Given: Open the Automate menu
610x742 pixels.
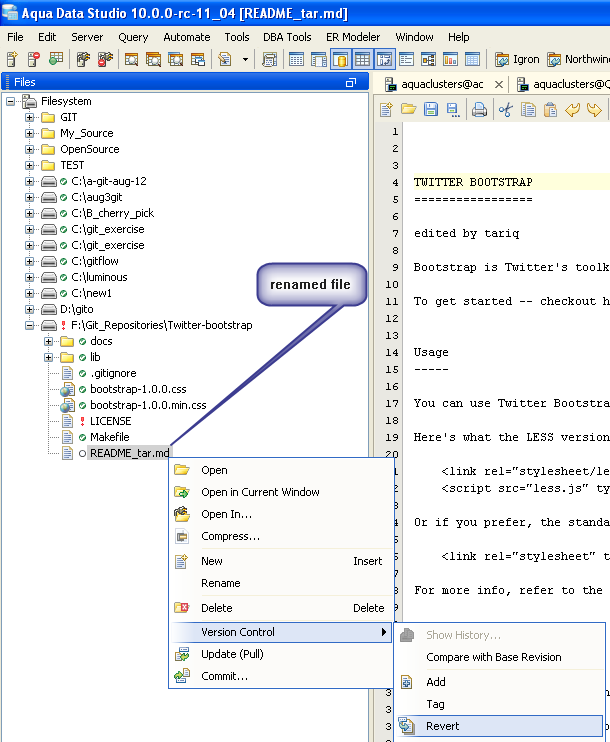Looking at the screenshot, I should [x=186, y=37].
